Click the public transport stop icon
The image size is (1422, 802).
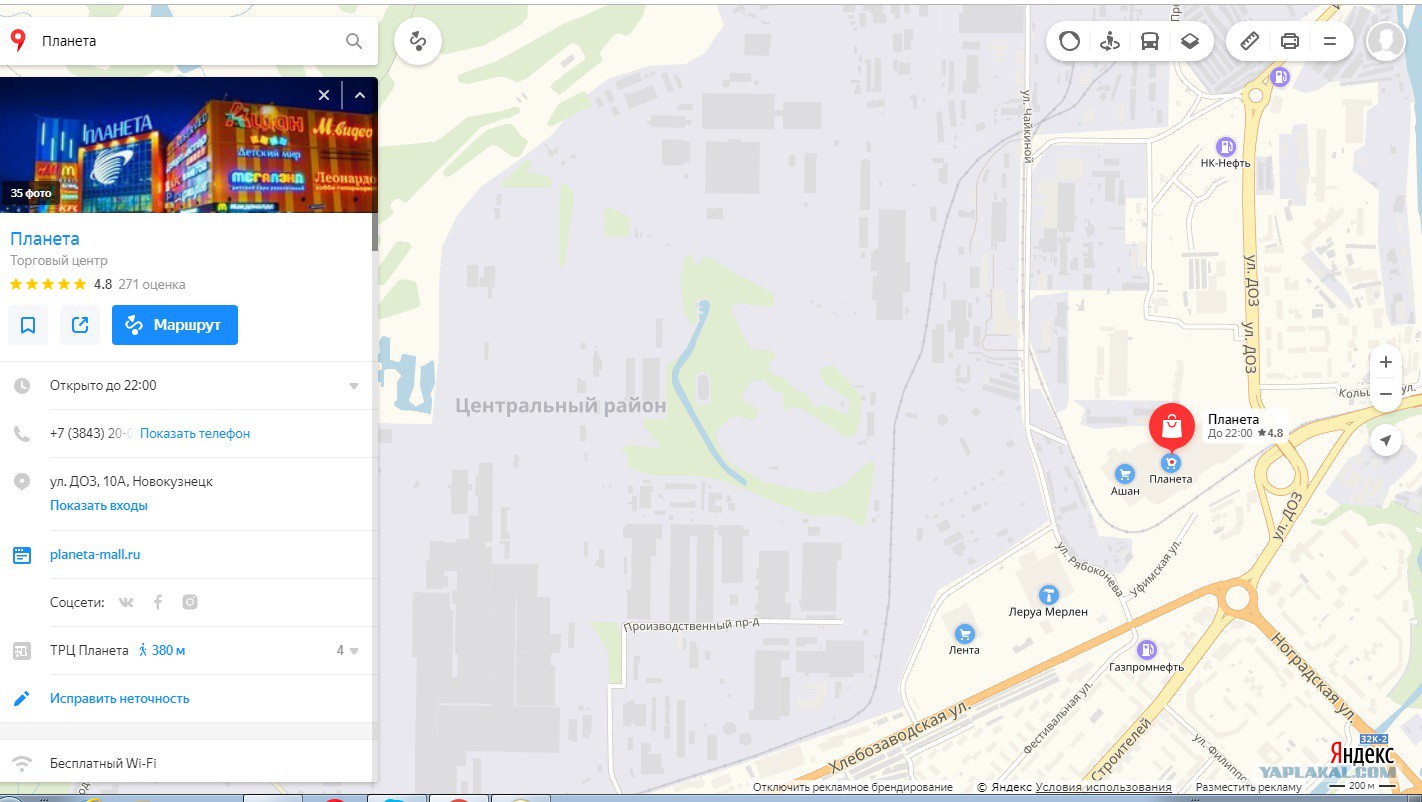click(x=22, y=651)
